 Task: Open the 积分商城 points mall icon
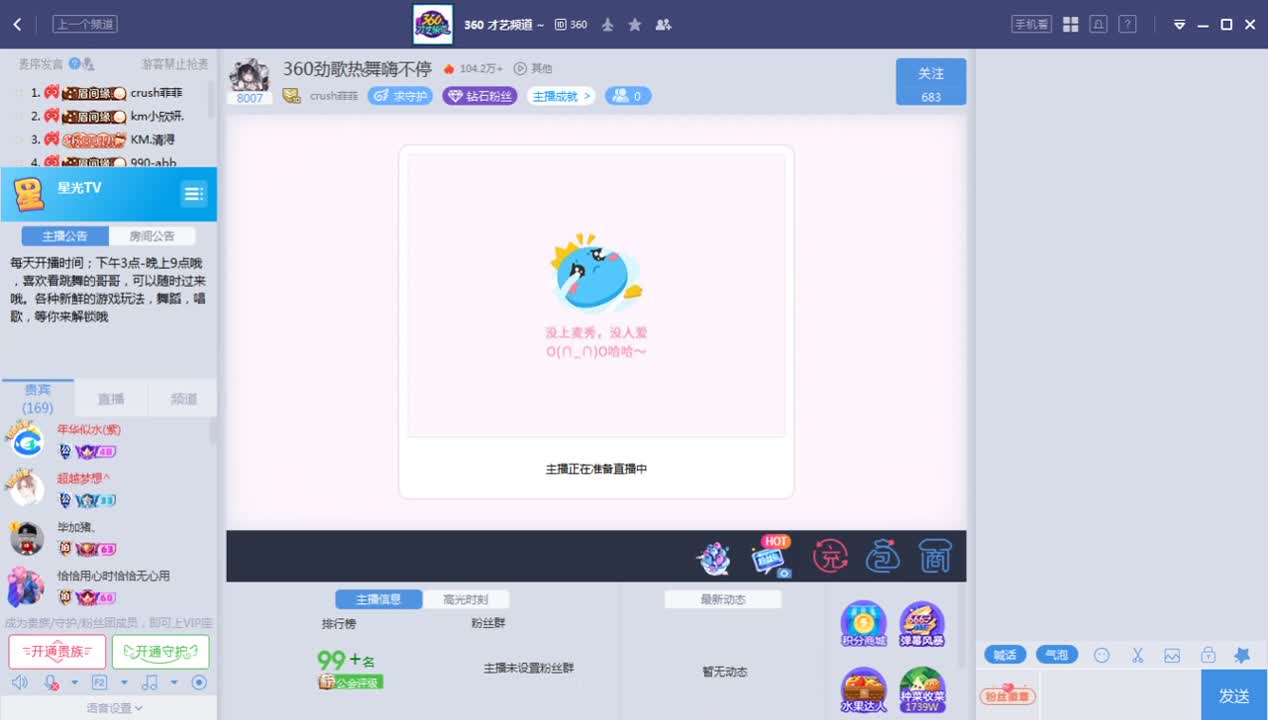(x=863, y=624)
